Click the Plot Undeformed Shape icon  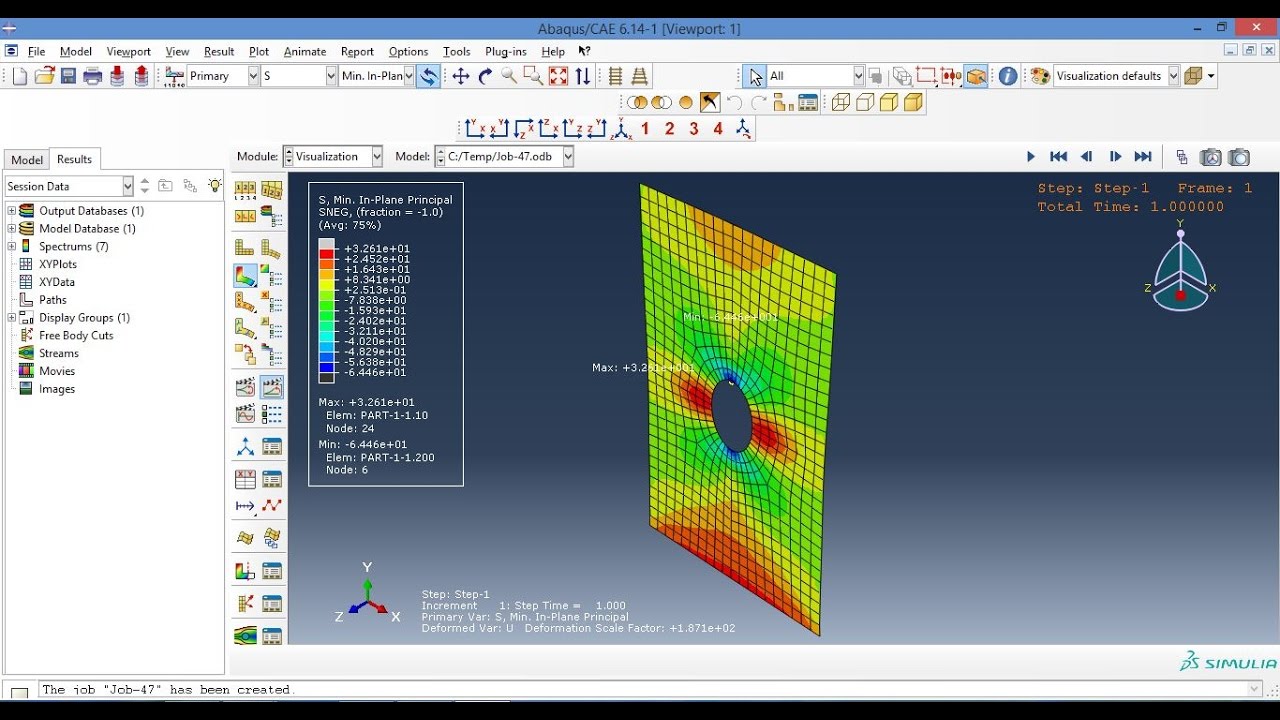coord(245,248)
